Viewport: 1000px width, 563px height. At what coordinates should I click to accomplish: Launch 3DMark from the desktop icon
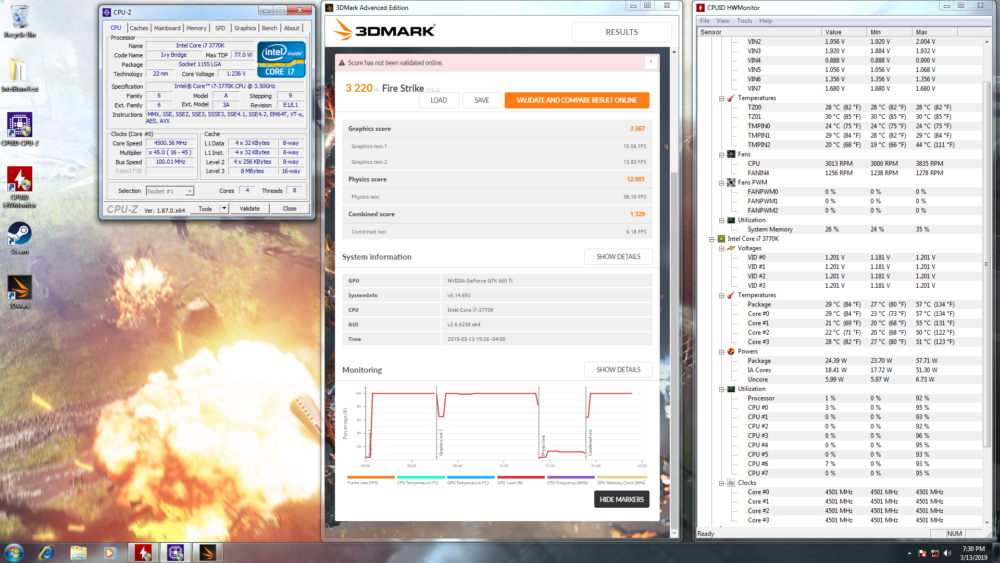tap(20, 291)
